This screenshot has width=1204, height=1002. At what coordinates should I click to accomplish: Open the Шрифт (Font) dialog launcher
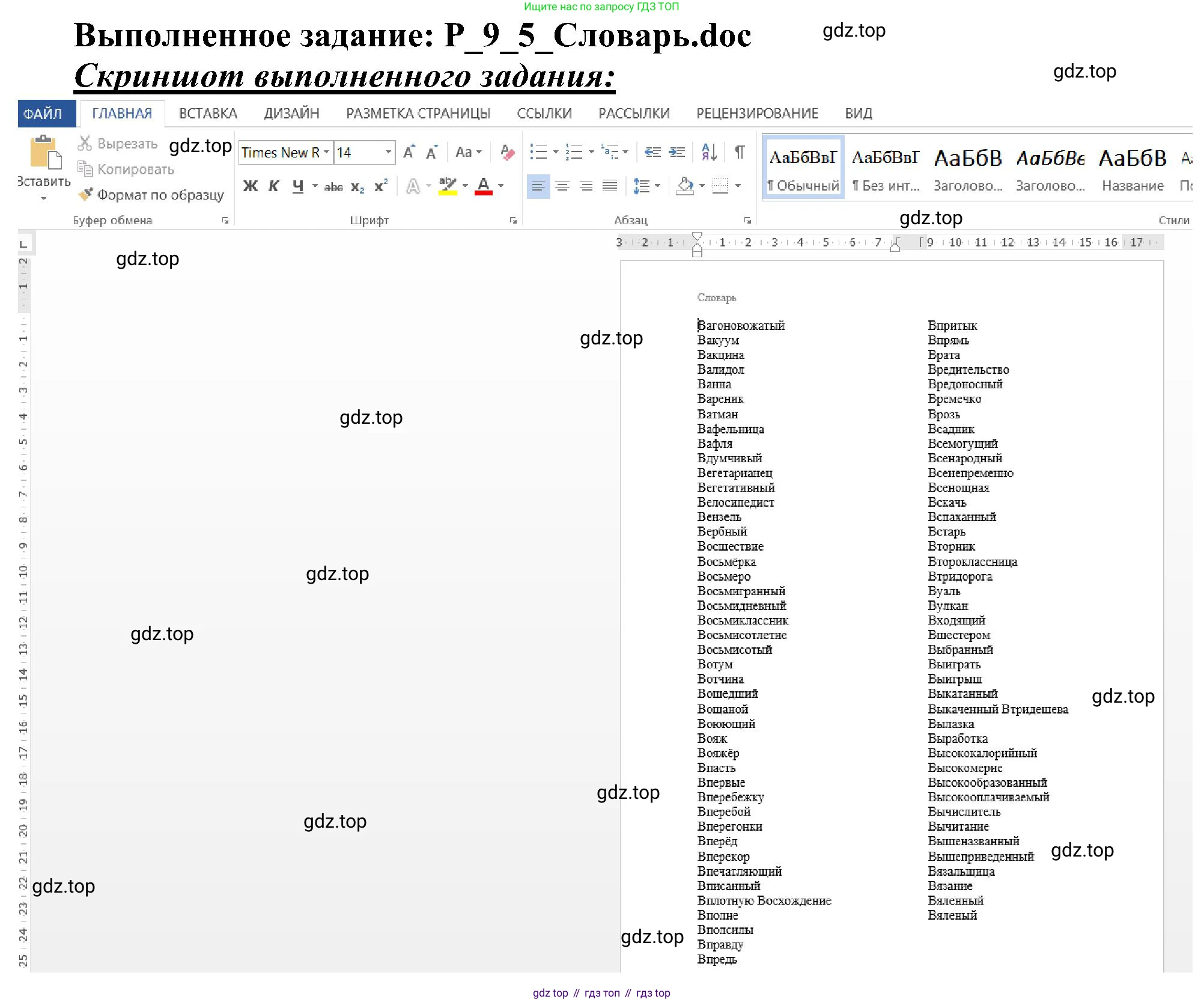tap(513, 221)
